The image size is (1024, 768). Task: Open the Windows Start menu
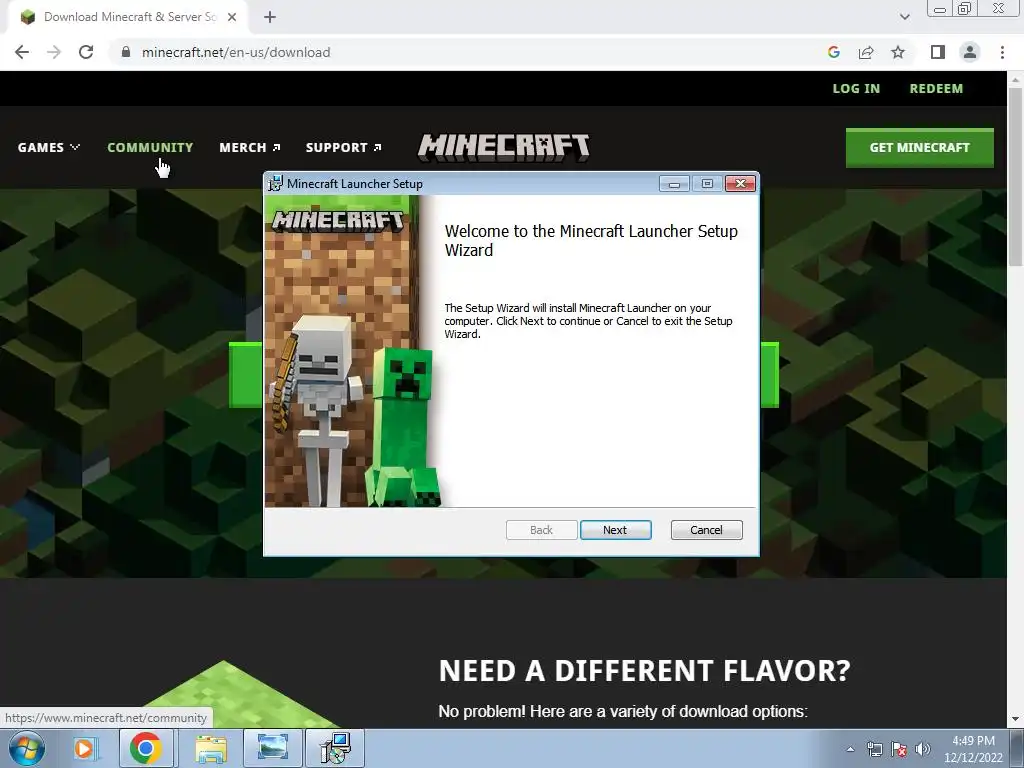click(27, 748)
